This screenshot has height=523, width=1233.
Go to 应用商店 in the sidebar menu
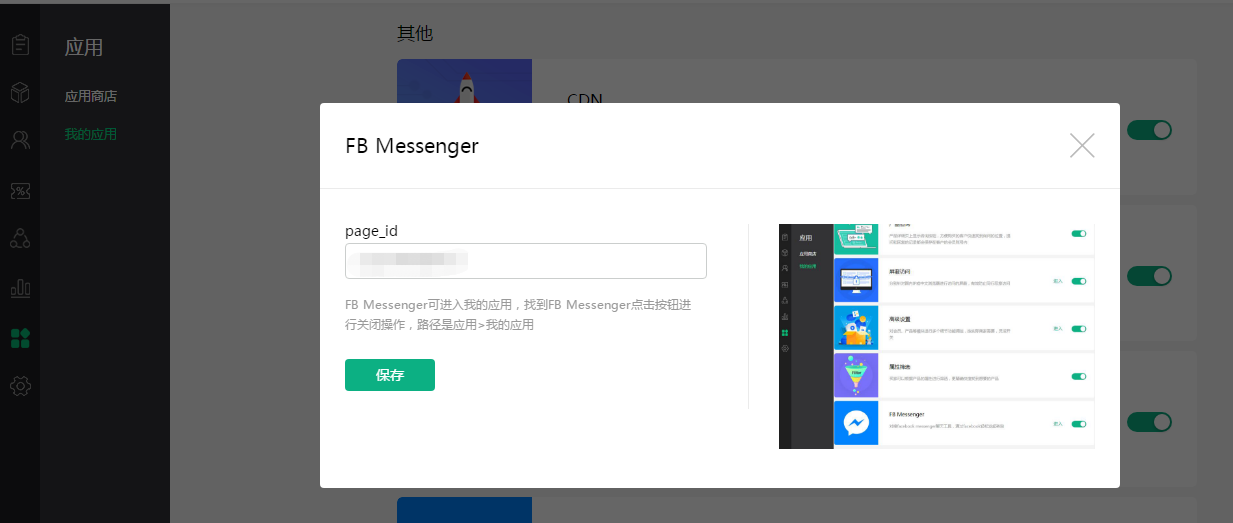(x=91, y=97)
